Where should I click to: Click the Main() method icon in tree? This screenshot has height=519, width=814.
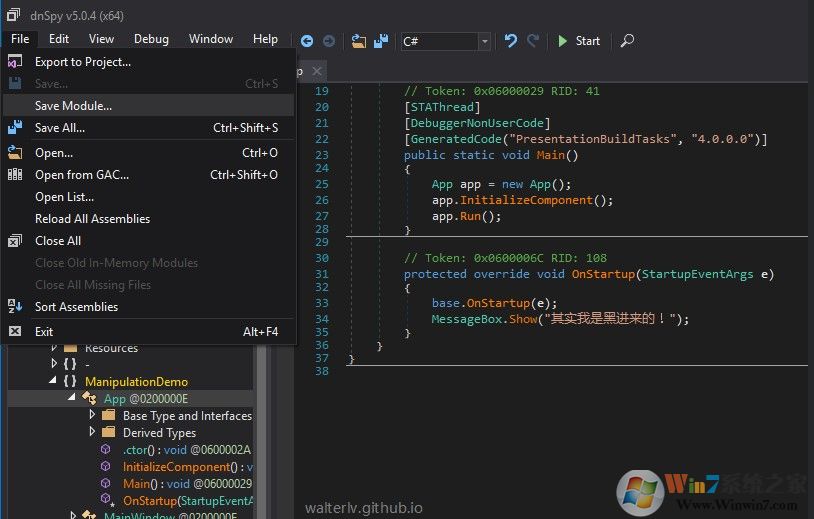pyautogui.click(x=106, y=484)
